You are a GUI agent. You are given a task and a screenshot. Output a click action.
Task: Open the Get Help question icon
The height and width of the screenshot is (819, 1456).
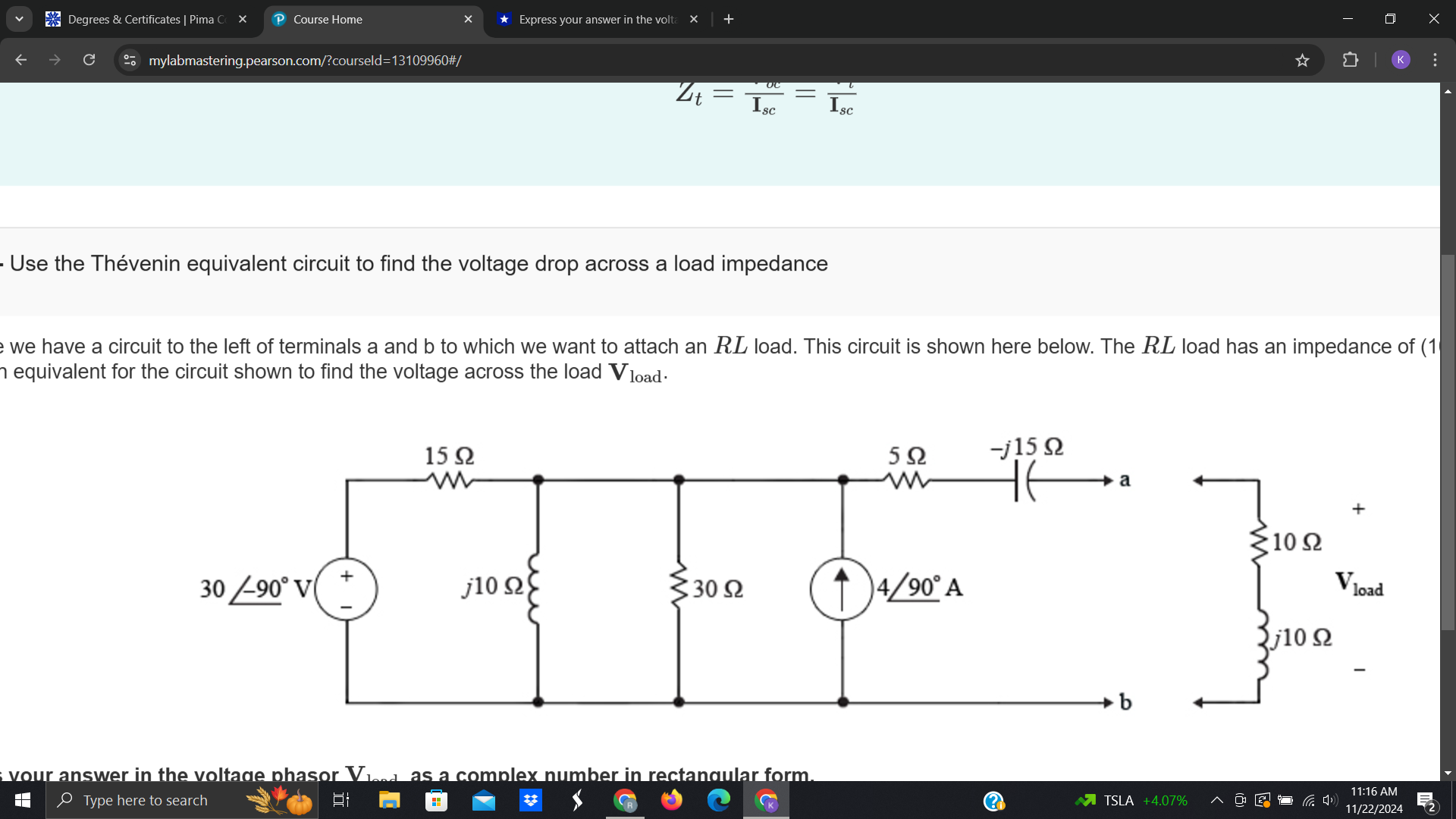994,800
